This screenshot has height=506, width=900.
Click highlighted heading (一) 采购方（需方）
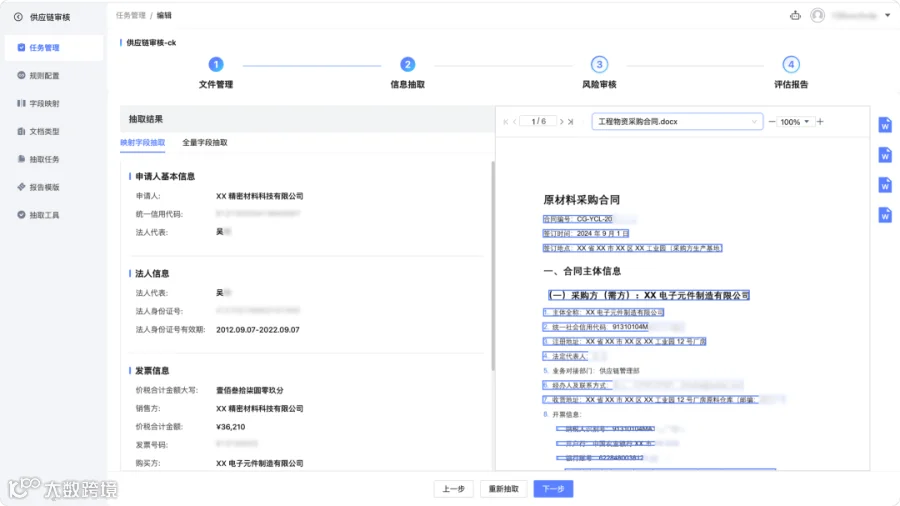[x=649, y=295]
